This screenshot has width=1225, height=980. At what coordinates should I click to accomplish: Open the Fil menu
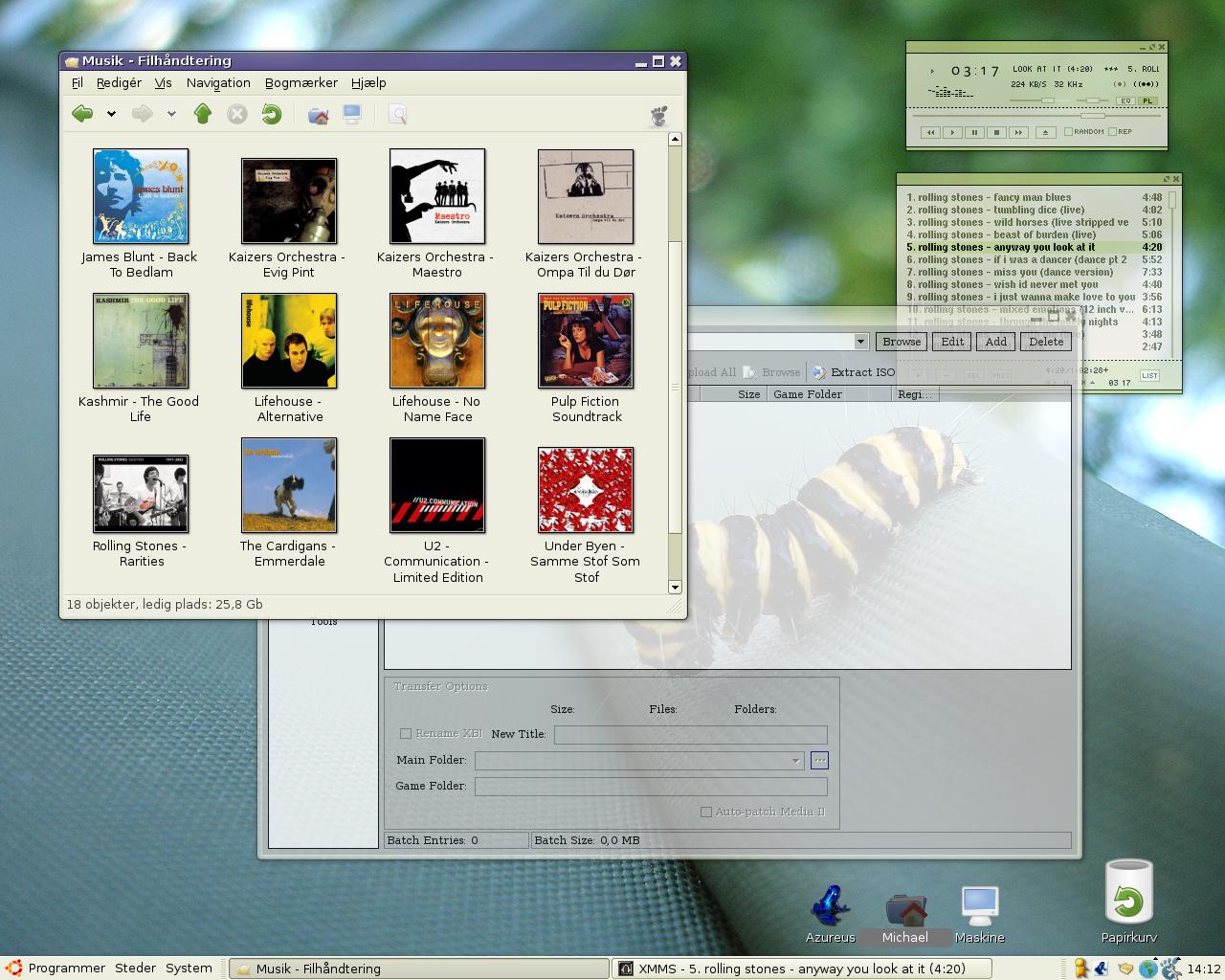pyautogui.click(x=78, y=83)
